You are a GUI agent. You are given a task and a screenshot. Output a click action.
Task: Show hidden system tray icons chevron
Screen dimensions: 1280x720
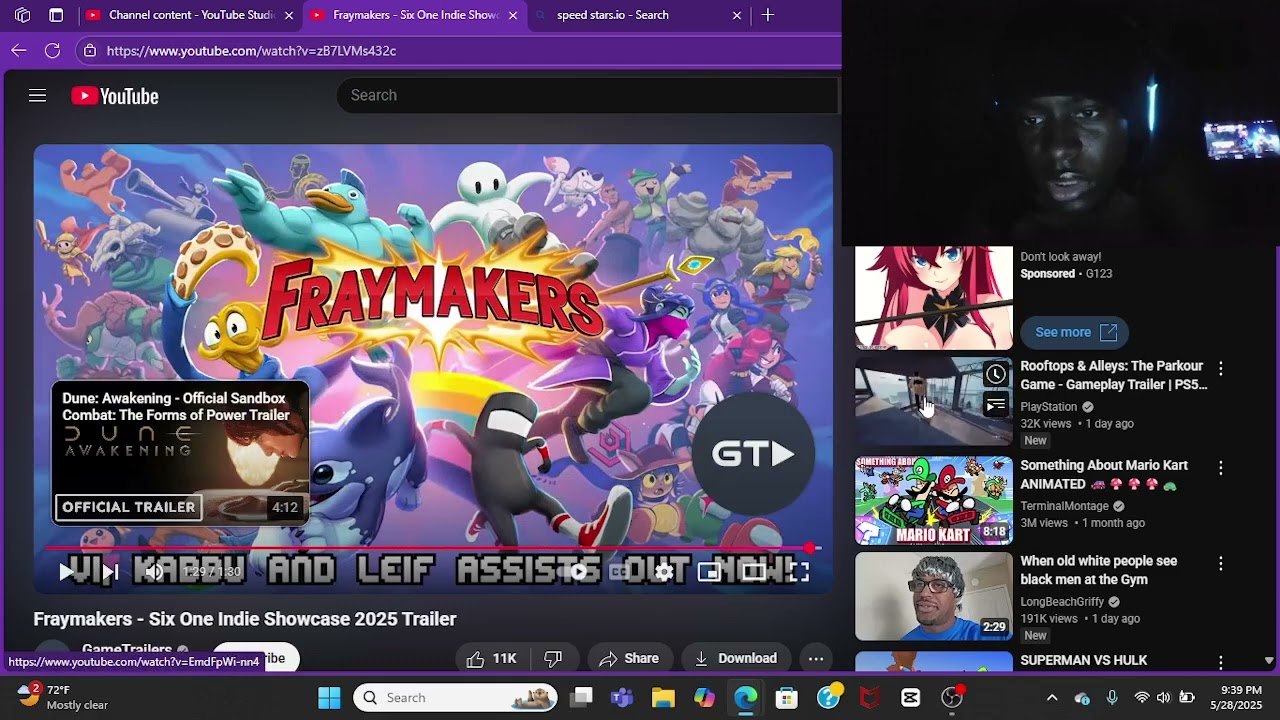coord(1051,698)
